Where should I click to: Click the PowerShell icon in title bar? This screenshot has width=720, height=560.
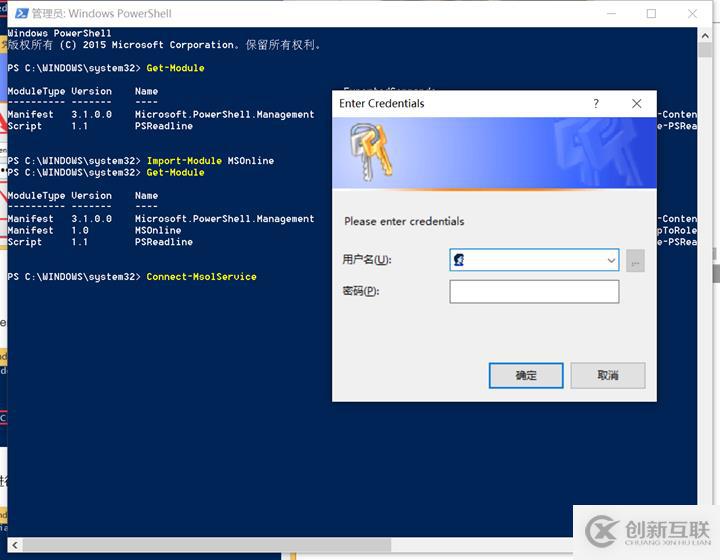(22, 13)
